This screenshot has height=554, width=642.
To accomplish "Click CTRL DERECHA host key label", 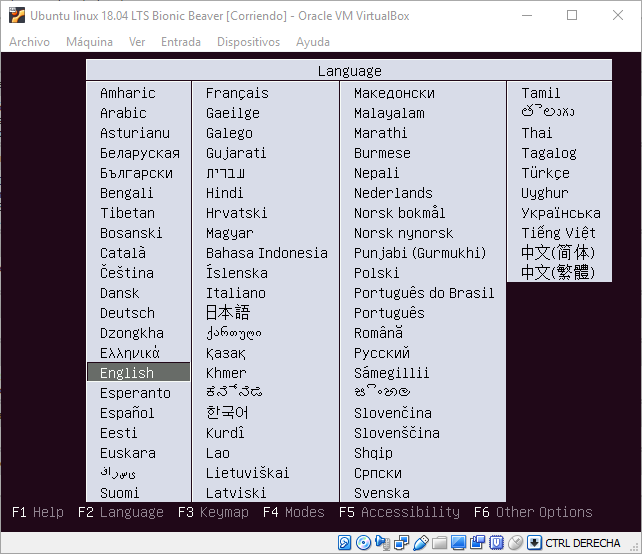I will click(583, 543).
